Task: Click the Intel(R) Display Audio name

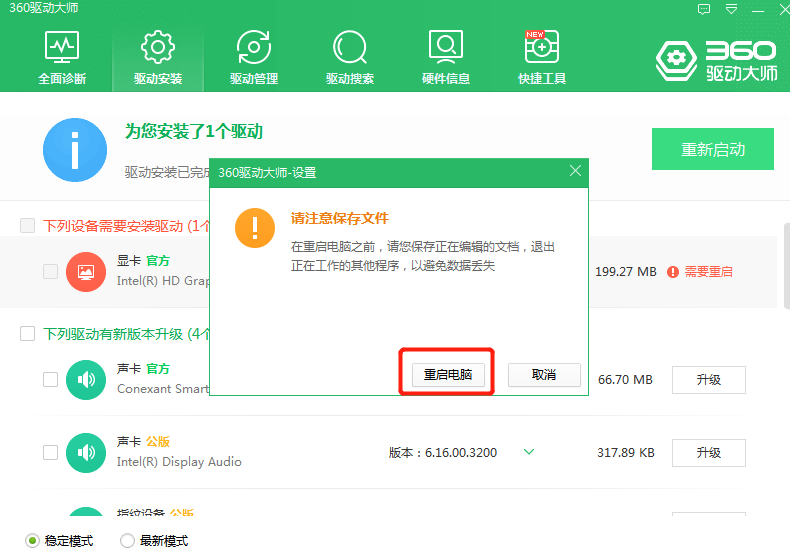Action: tap(179, 462)
